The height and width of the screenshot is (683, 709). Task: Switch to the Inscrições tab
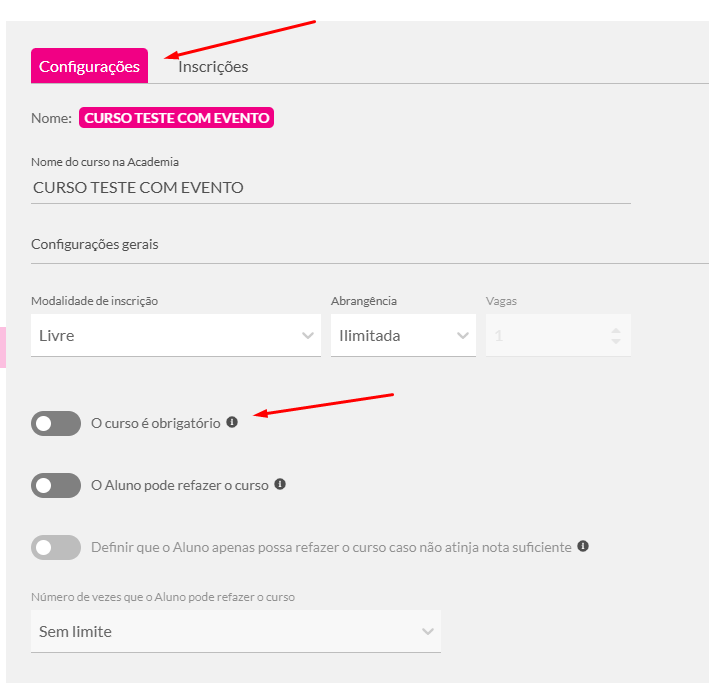click(x=213, y=67)
